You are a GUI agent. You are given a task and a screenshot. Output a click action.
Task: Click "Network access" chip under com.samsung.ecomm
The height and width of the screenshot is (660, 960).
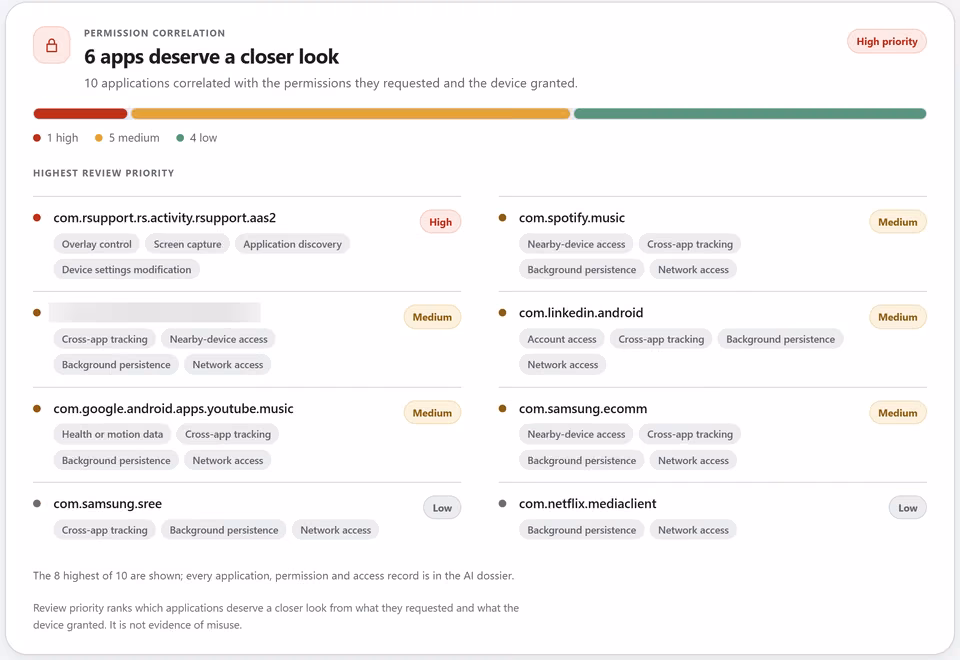click(x=693, y=460)
